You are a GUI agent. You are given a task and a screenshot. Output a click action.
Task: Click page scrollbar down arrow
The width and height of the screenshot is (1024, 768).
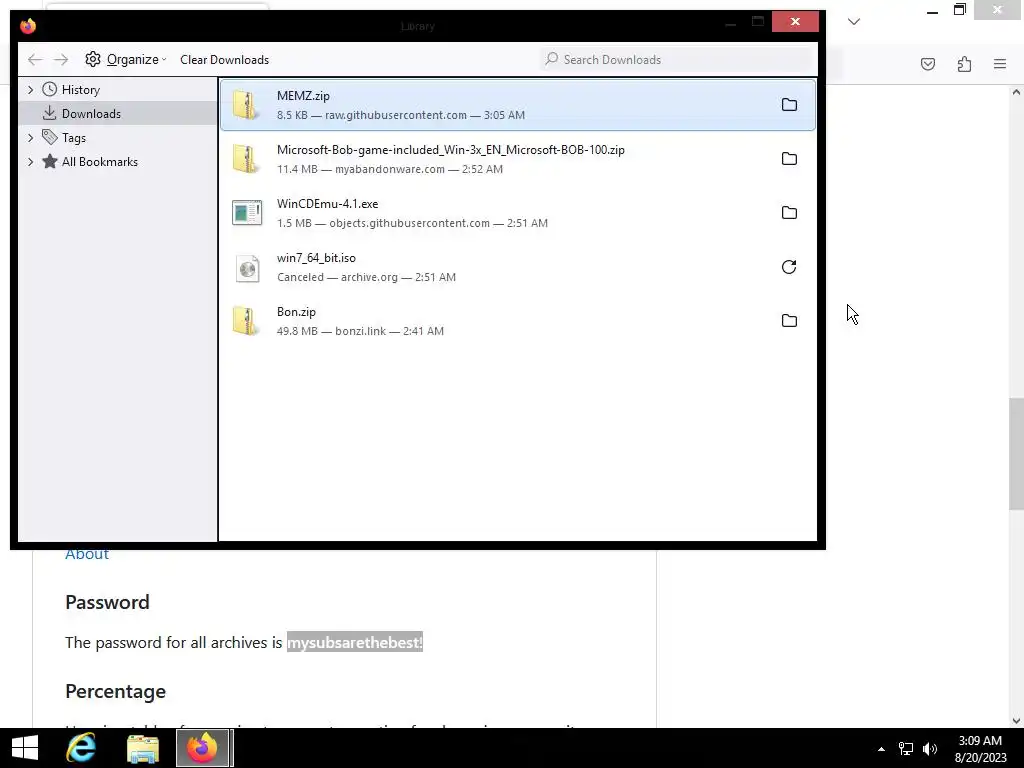tap(1016, 721)
